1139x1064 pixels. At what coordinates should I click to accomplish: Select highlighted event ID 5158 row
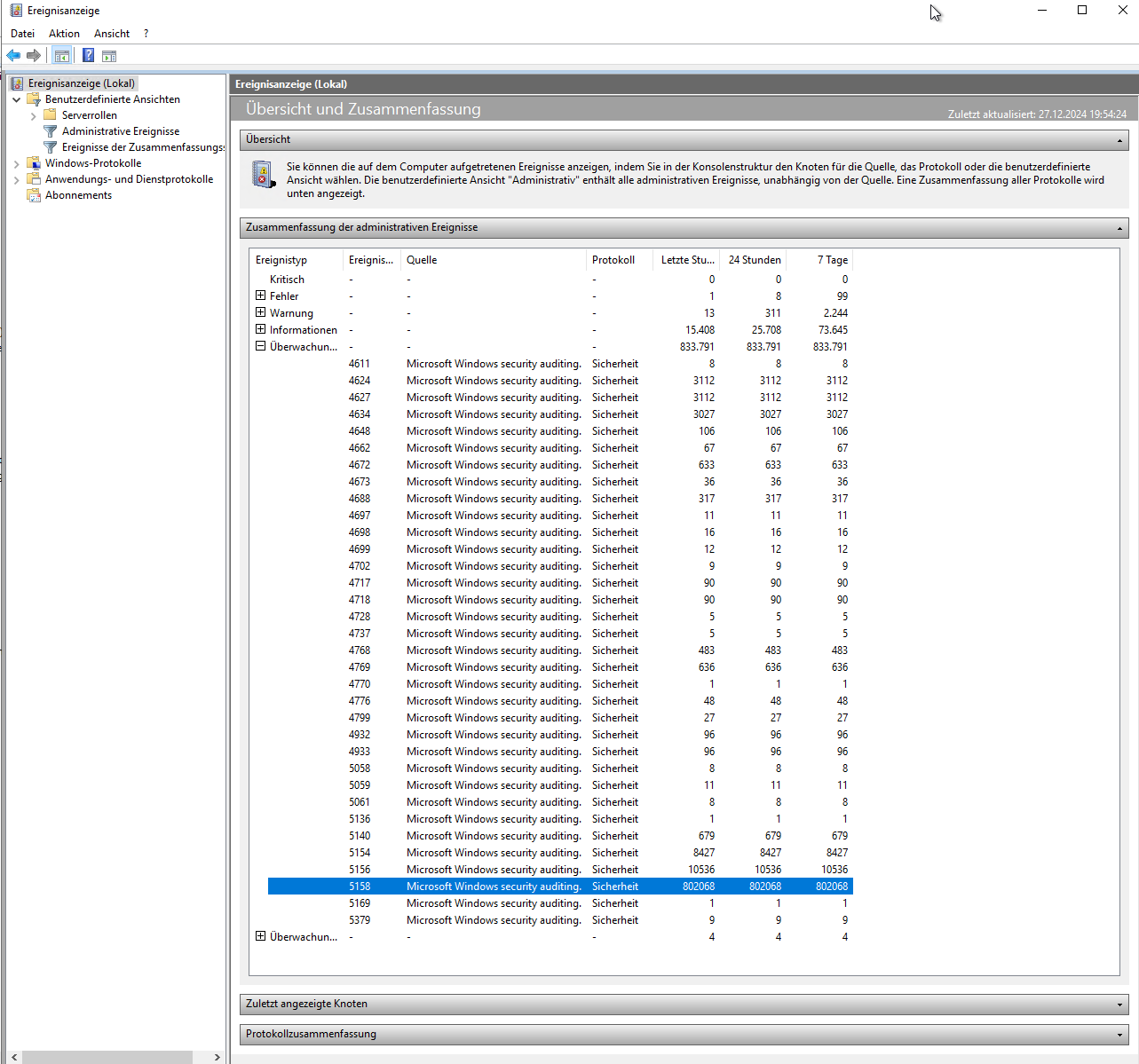(x=560, y=886)
